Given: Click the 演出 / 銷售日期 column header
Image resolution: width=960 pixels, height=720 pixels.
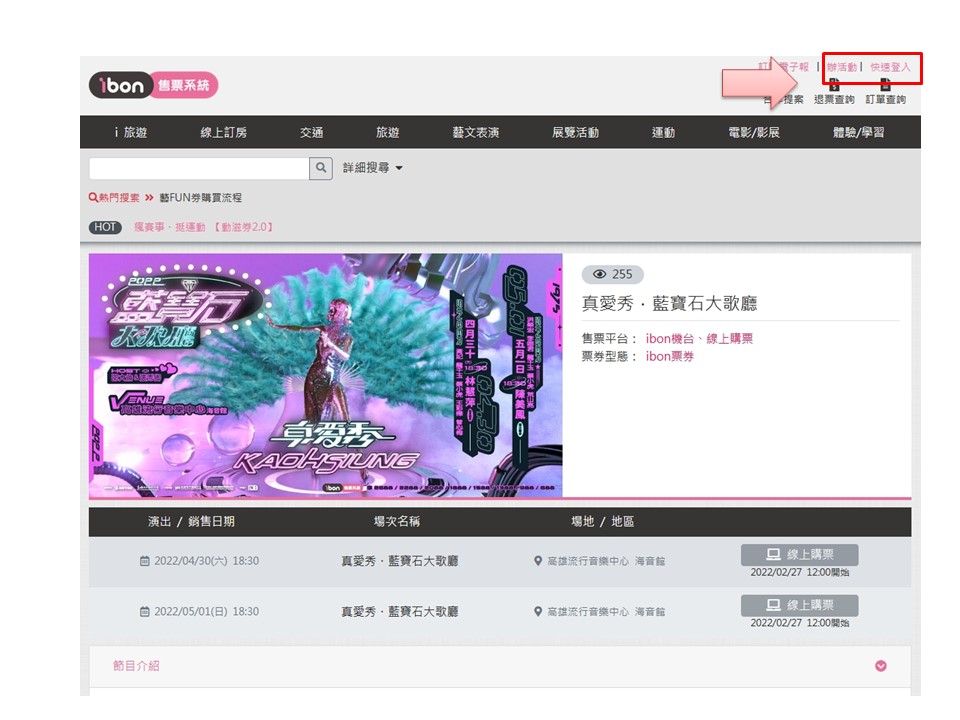Looking at the screenshot, I should [x=191, y=522].
